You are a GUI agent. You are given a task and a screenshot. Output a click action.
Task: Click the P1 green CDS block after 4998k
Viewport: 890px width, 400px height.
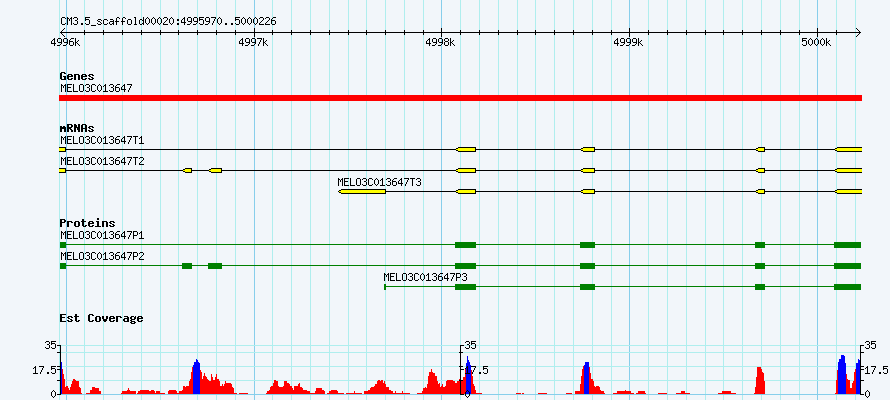[x=465, y=245]
